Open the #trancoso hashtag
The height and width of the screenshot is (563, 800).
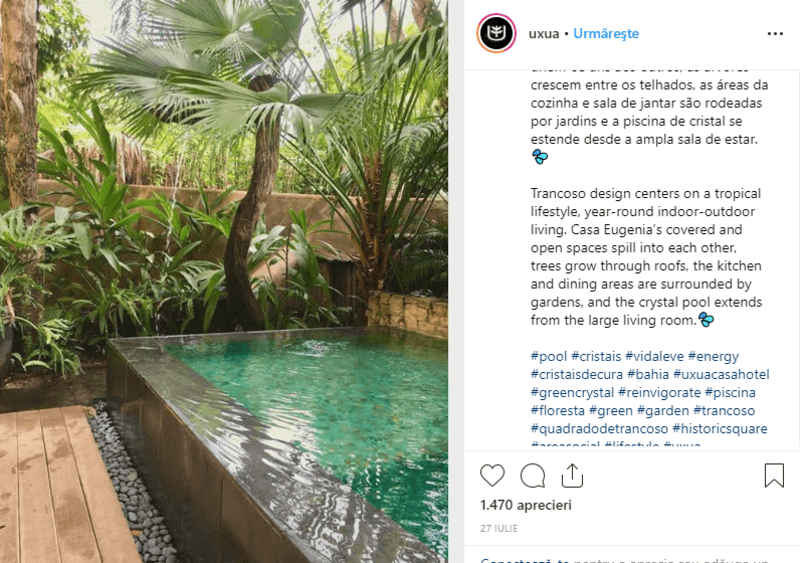pos(724,410)
